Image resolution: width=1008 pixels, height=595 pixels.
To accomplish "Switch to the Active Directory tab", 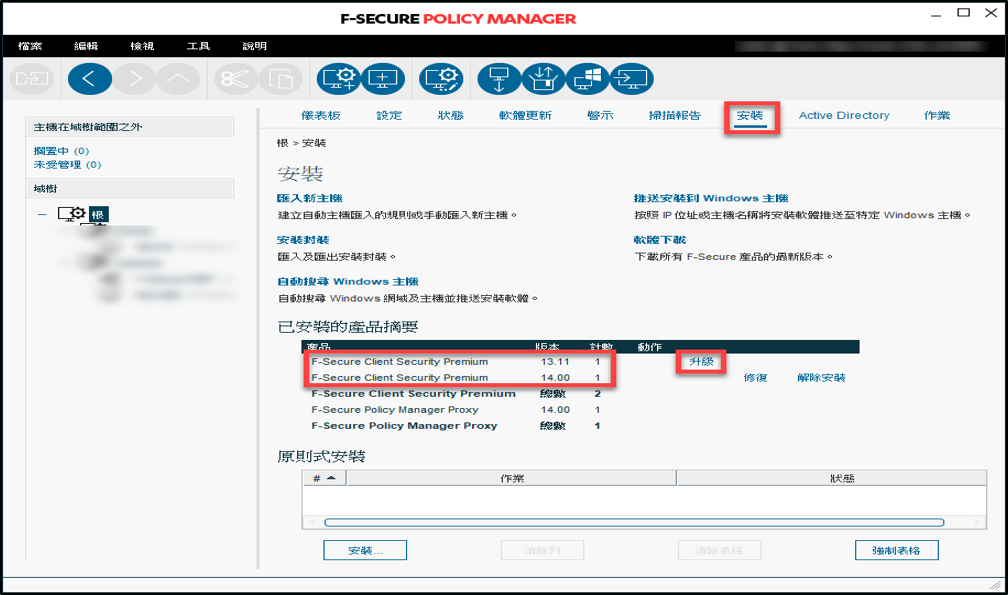I will pyautogui.click(x=843, y=116).
